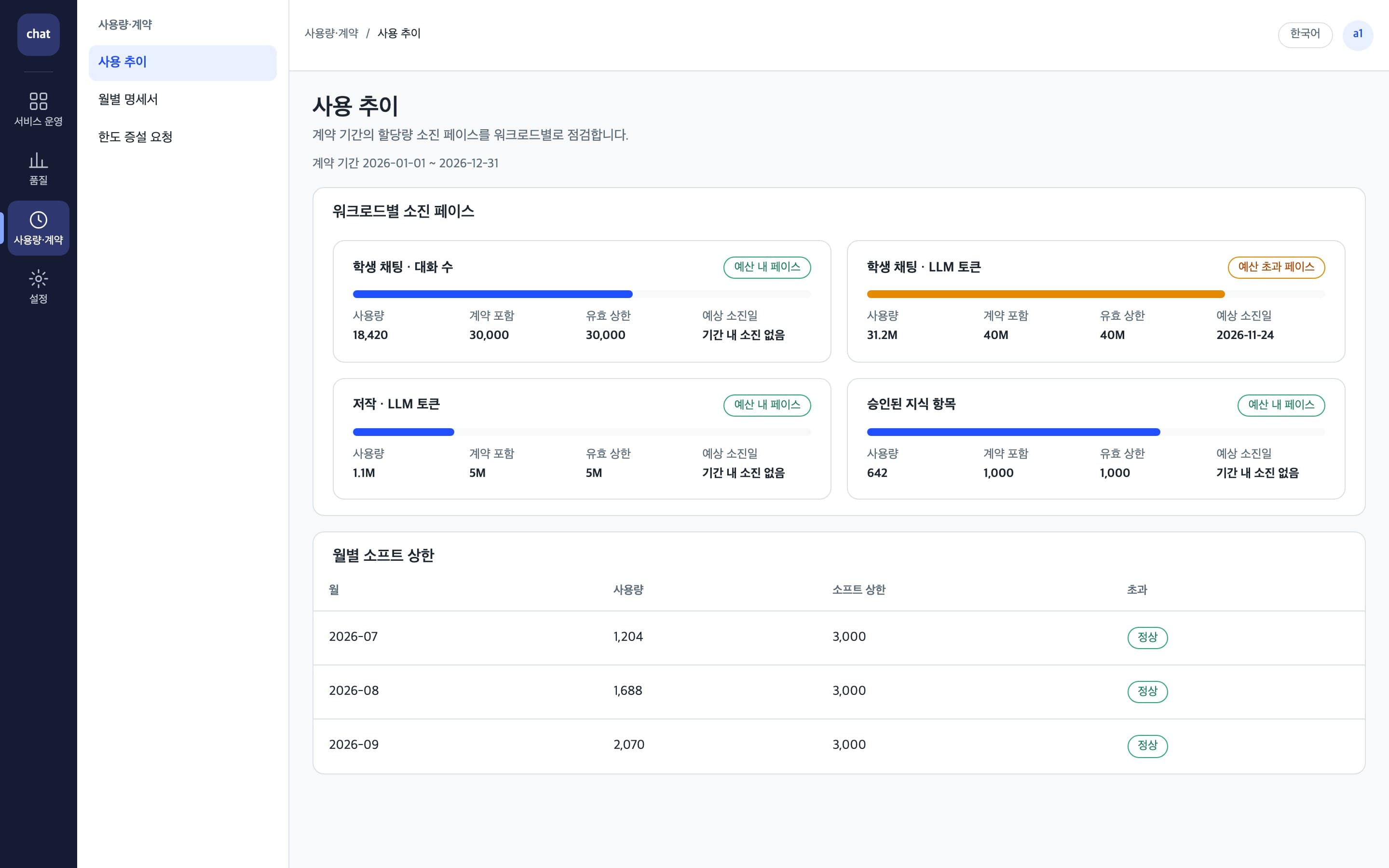Select 사용량·계약 clock icon in sidebar

[39, 228]
